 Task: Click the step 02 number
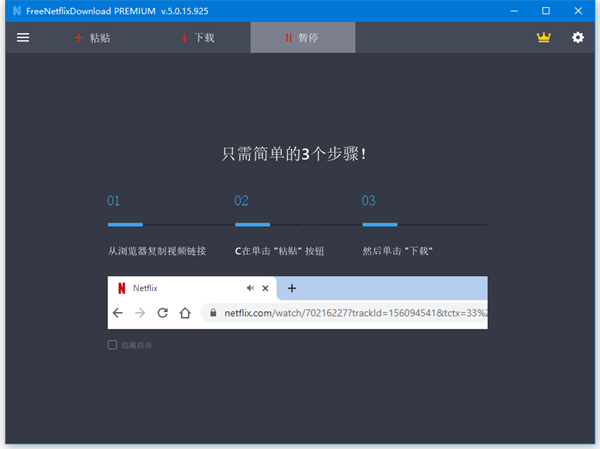coord(241,201)
